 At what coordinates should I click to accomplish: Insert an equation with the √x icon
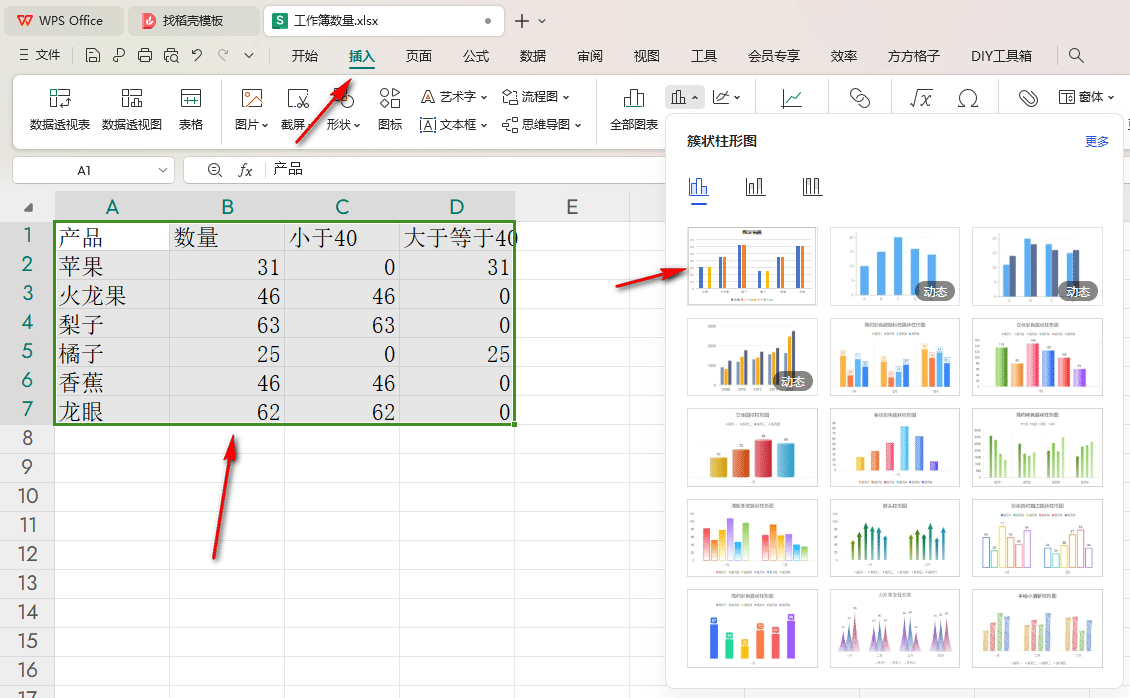coord(921,98)
